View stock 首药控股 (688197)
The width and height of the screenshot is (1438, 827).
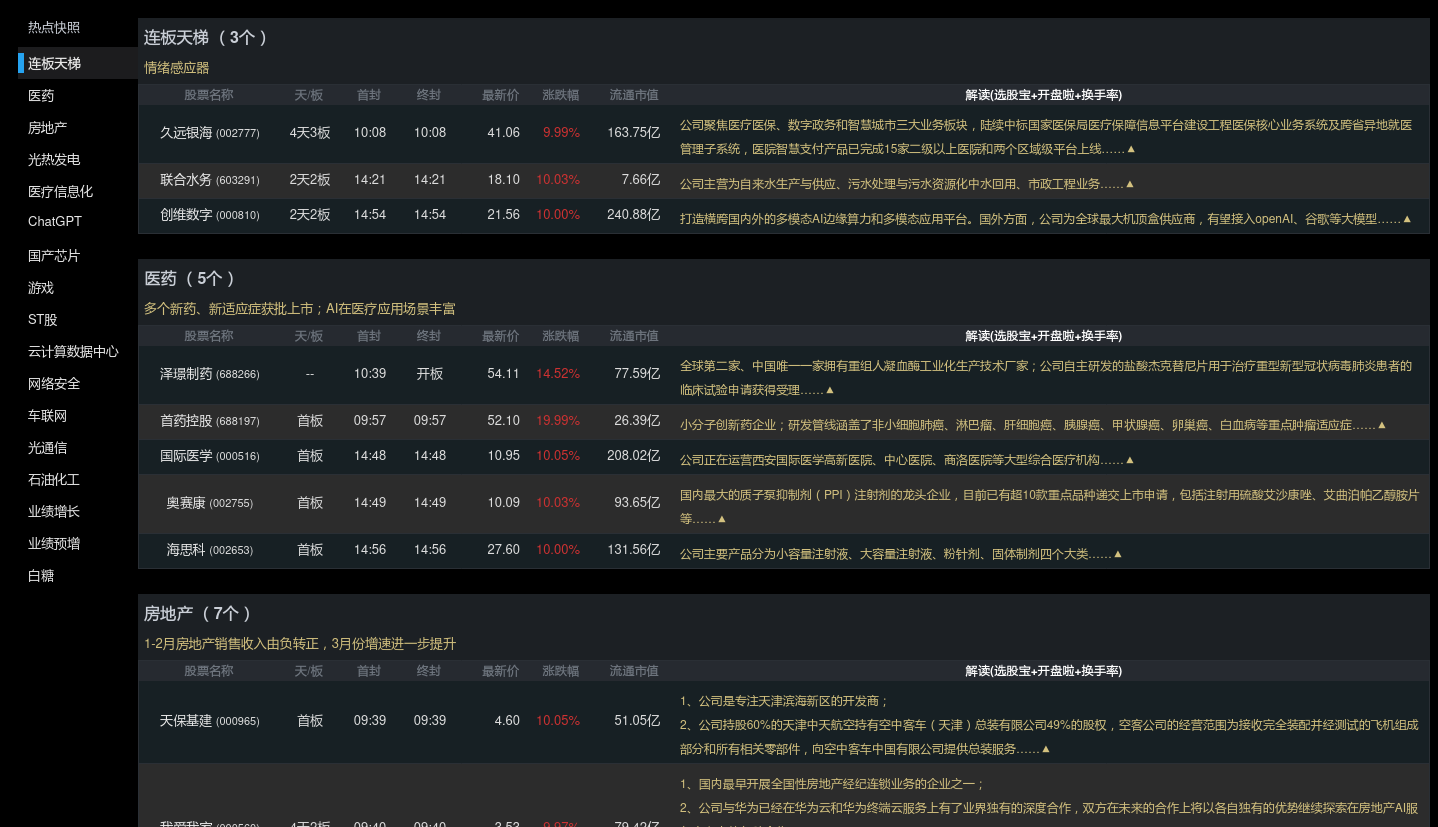[x=209, y=421]
